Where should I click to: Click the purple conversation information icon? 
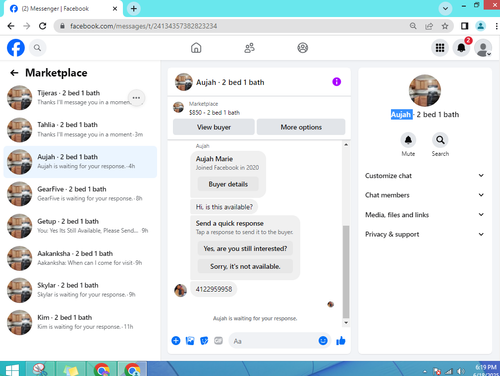337,82
